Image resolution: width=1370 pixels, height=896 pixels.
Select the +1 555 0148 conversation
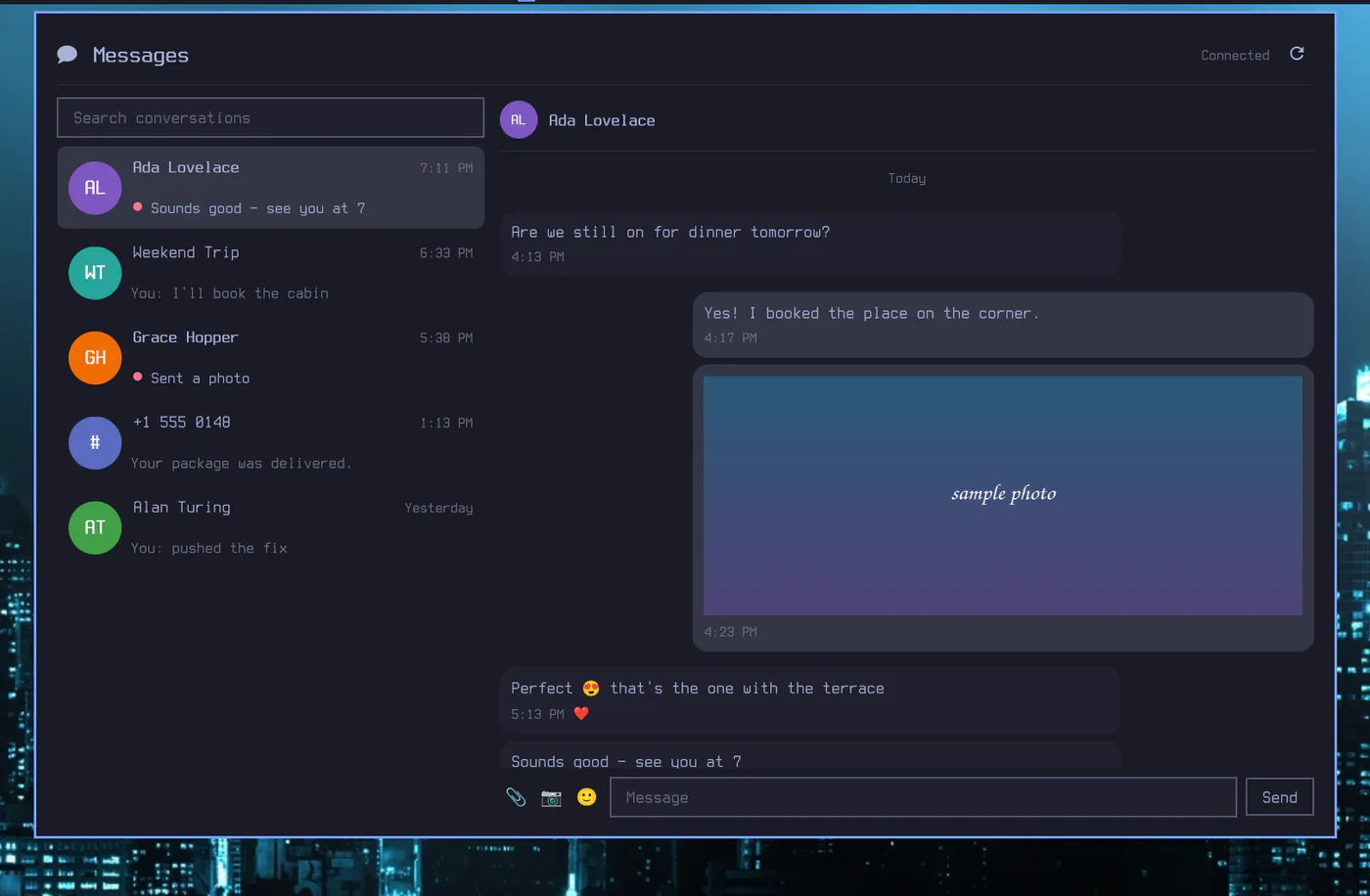click(271, 442)
